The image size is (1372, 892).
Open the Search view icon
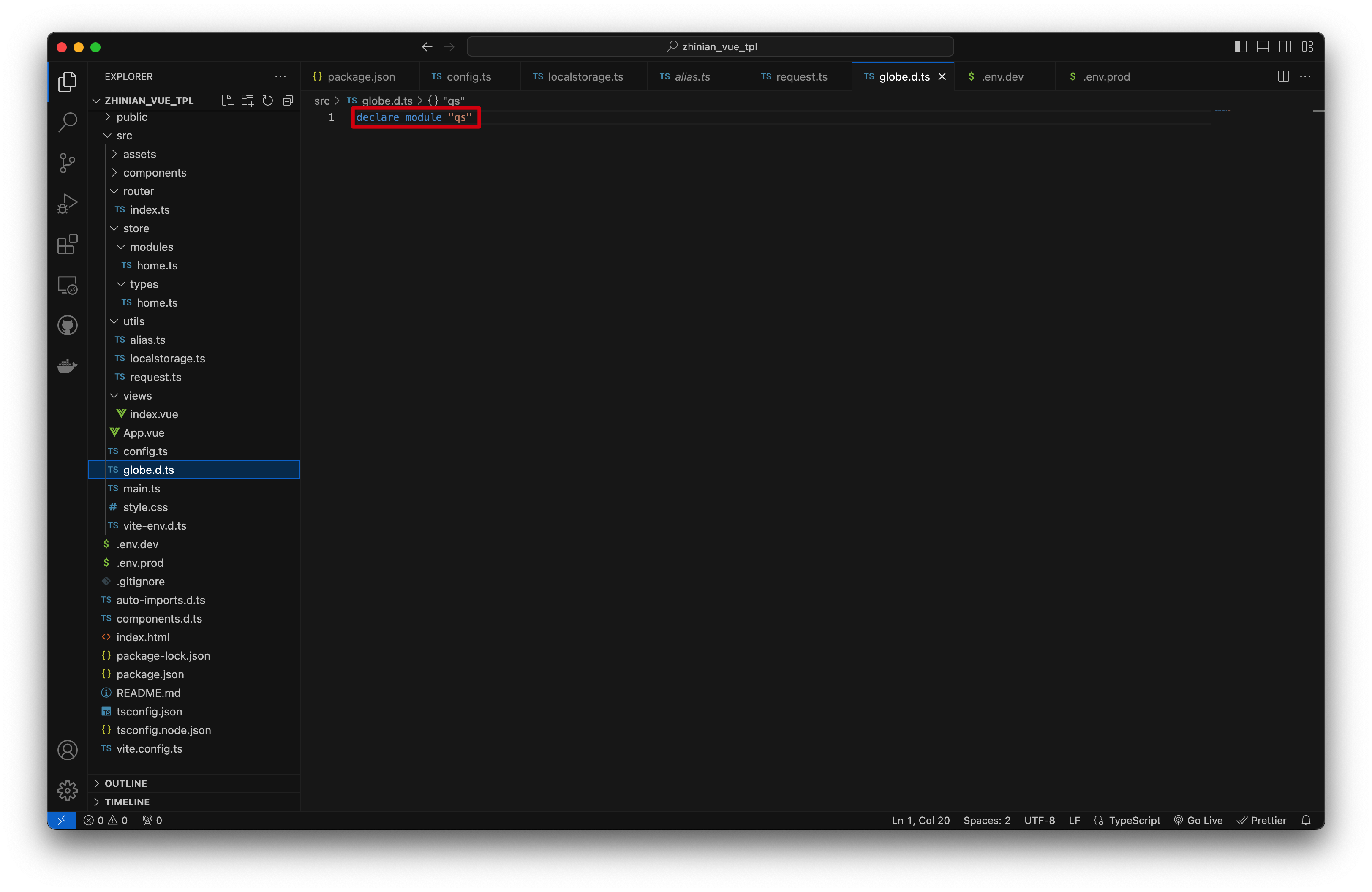[x=68, y=122]
